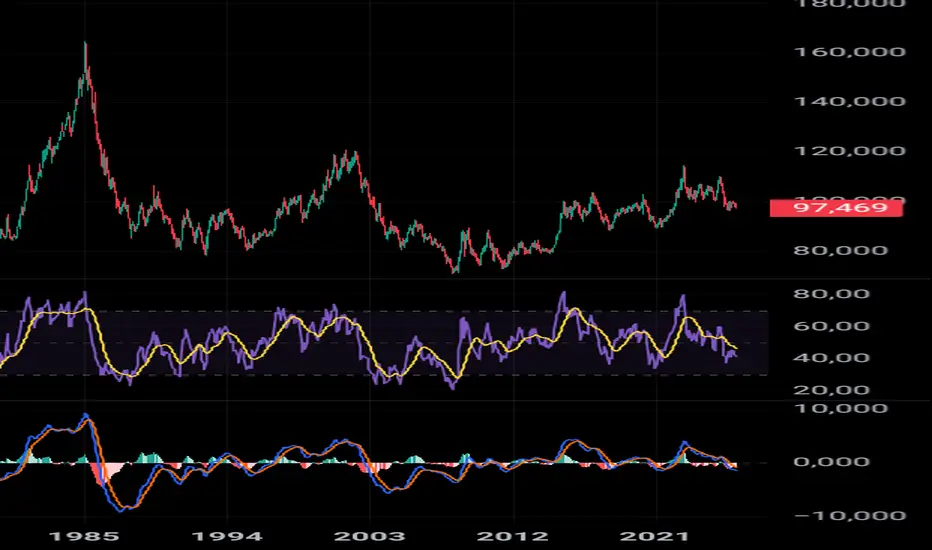Image resolution: width=932 pixels, height=550 pixels.
Task: Select the MACD line trough near −10,000
Action: [121, 509]
